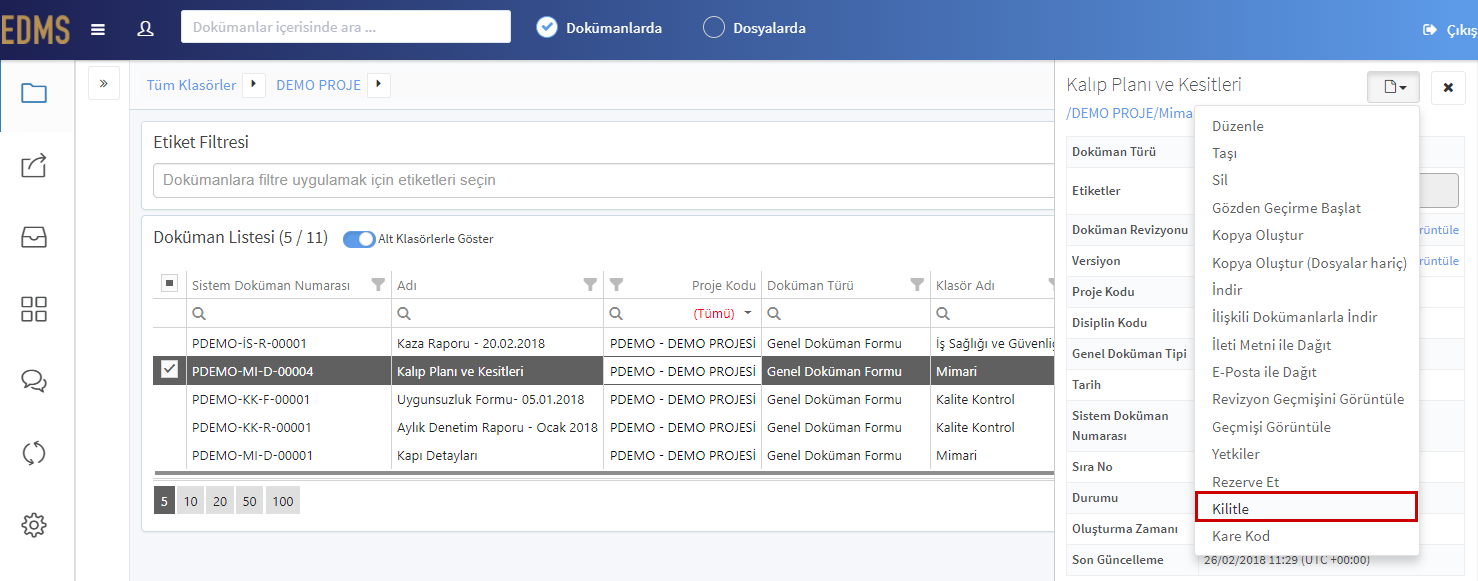Open the inbox tray sidebar icon
Image resolution: width=1478 pixels, height=581 pixels.
click(x=34, y=237)
